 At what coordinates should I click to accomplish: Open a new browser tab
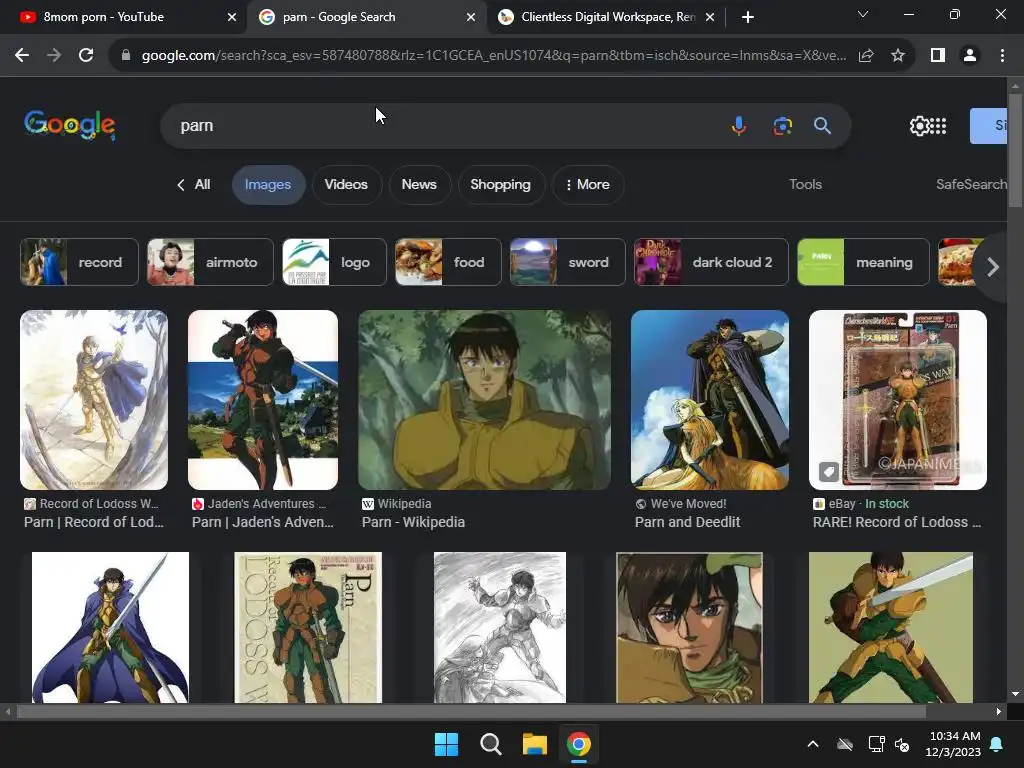pyautogui.click(x=748, y=17)
